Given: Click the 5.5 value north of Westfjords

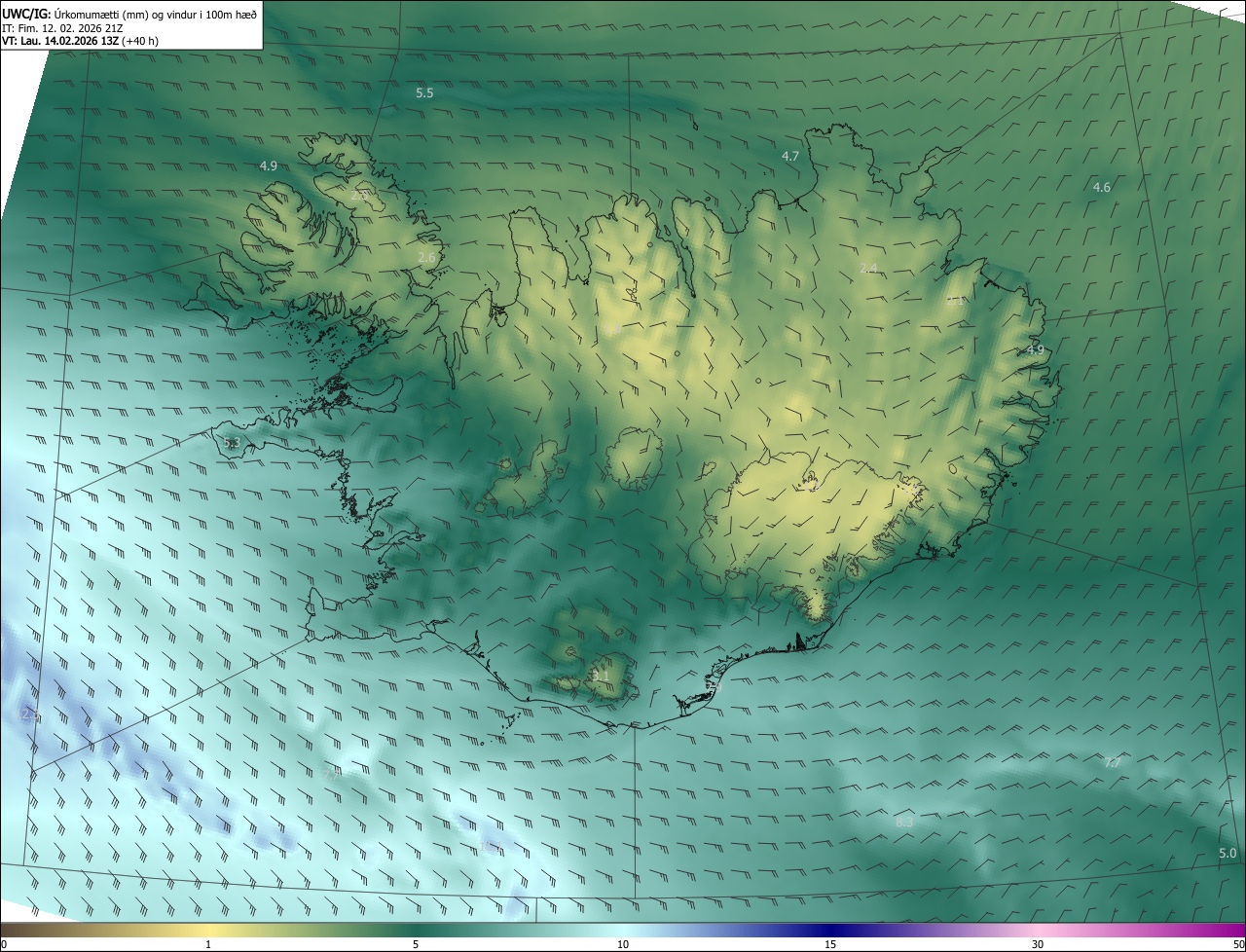Looking at the screenshot, I should coord(424,93).
